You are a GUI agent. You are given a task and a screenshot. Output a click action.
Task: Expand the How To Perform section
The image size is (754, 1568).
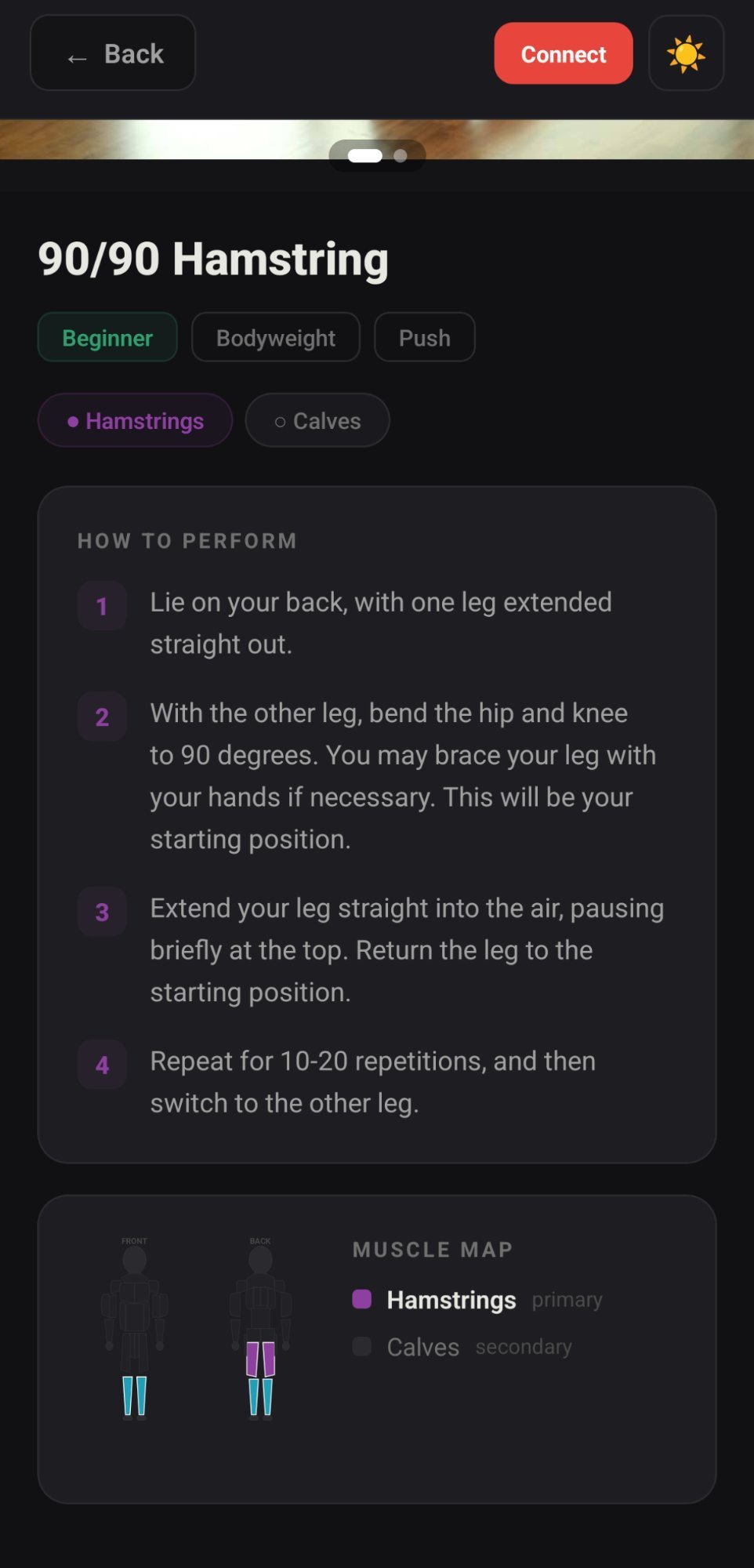coord(187,540)
